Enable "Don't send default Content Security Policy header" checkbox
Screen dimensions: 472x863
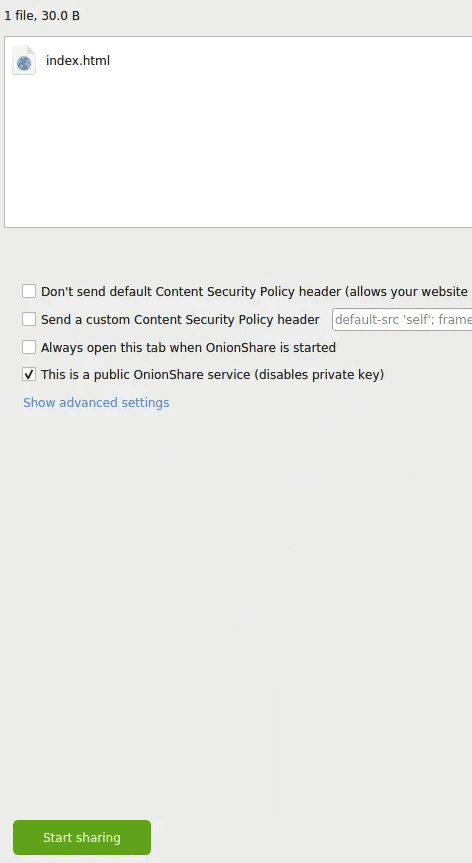pyautogui.click(x=29, y=291)
